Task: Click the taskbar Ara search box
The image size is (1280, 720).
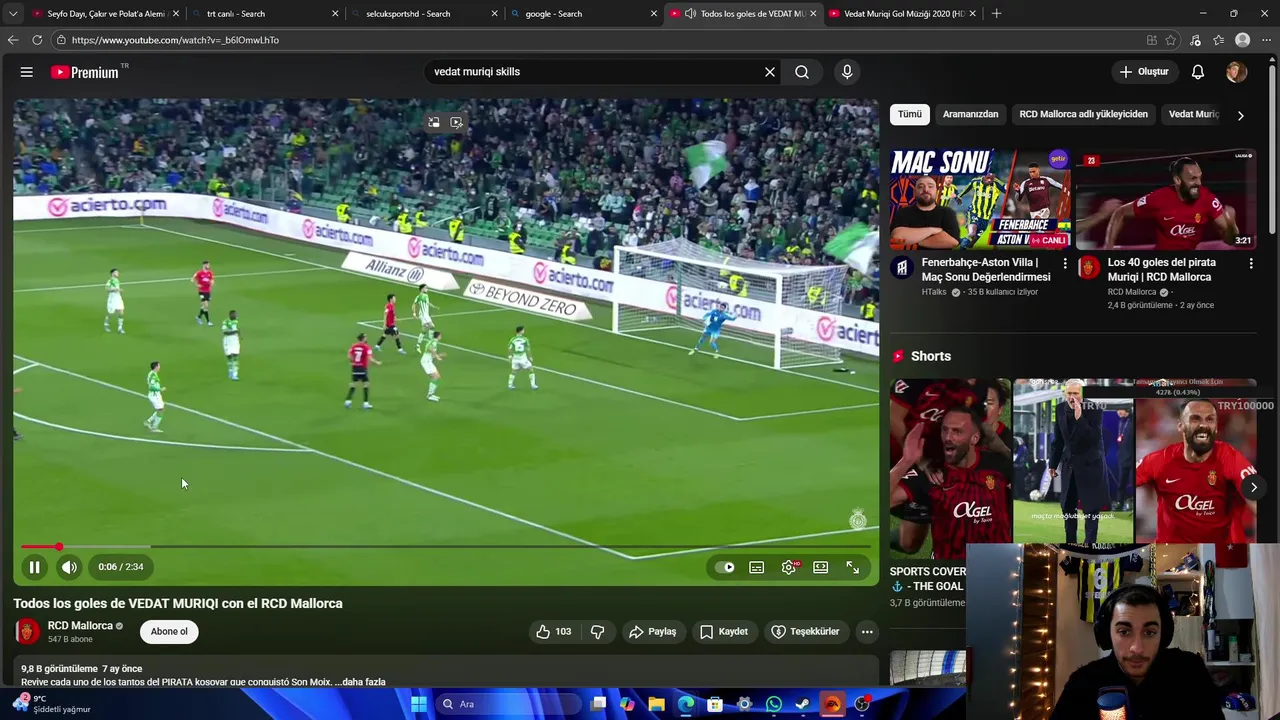Action: click(510, 704)
